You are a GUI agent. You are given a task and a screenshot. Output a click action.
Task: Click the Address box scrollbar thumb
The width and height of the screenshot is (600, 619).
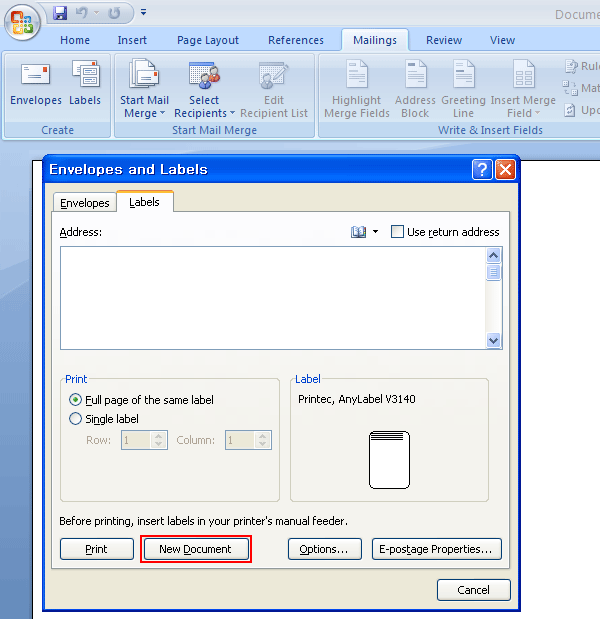(x=493, y=272)
